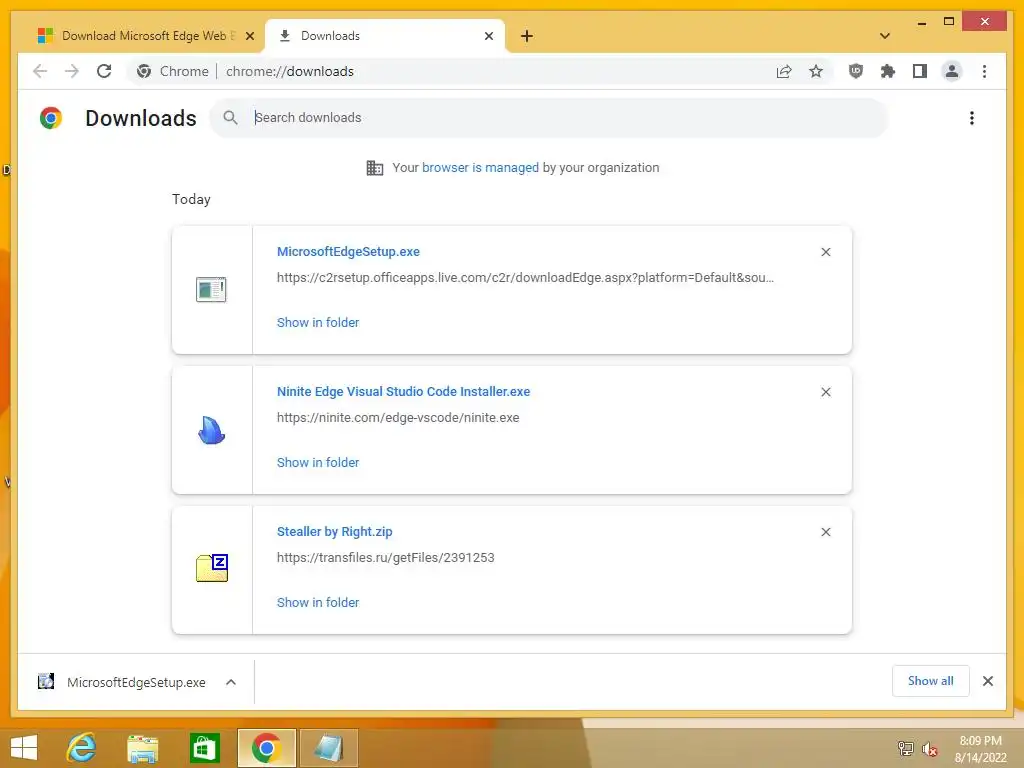
Task: Open the Downloads page more actions menu
Action: tap(972, 118)
